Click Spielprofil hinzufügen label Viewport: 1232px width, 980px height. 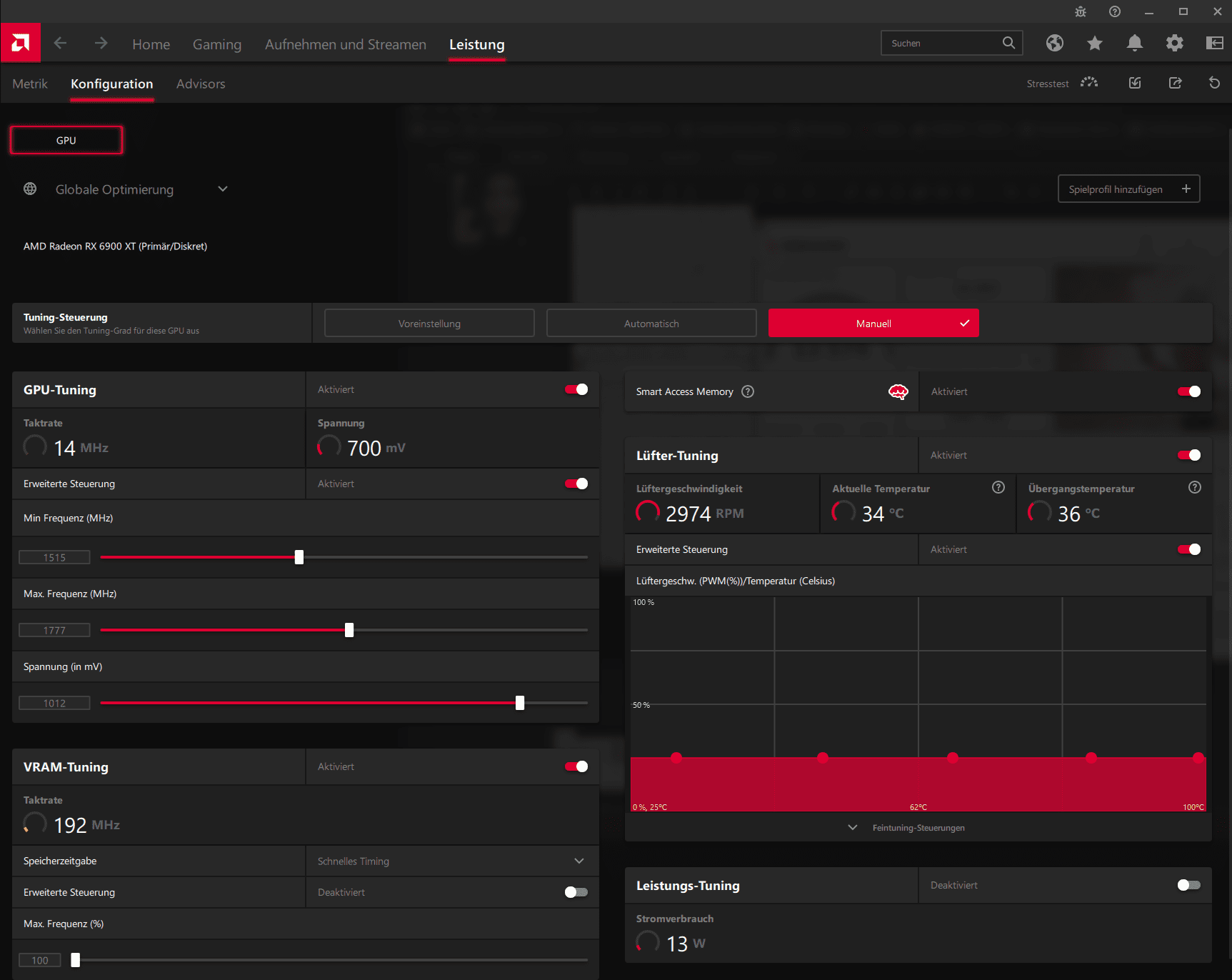tap(1116, 189)
